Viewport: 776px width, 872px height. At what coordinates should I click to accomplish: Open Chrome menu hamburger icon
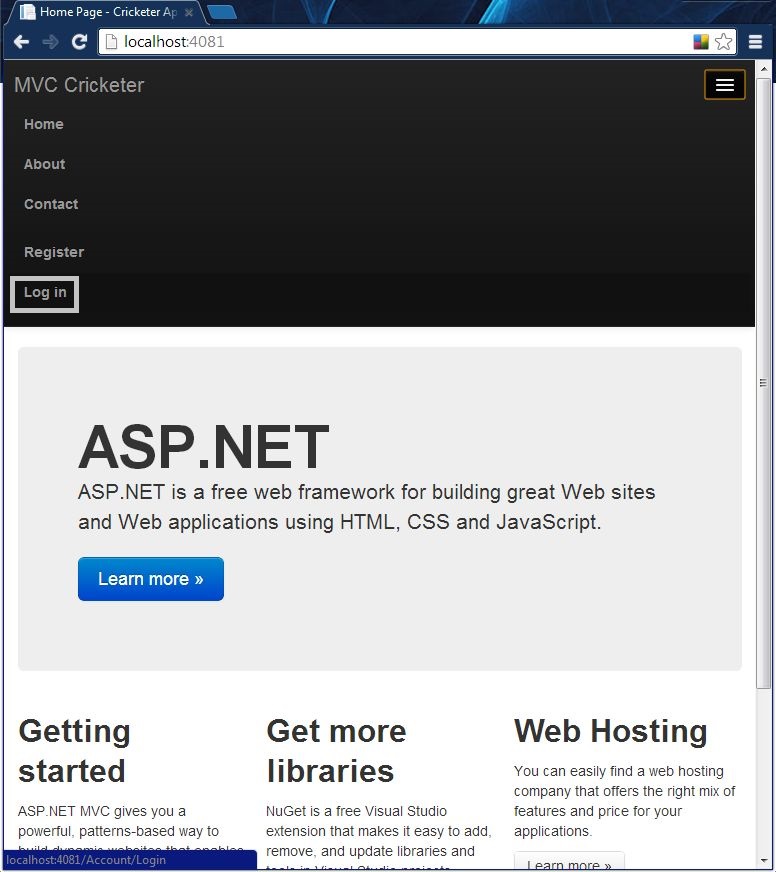(755, 42)
